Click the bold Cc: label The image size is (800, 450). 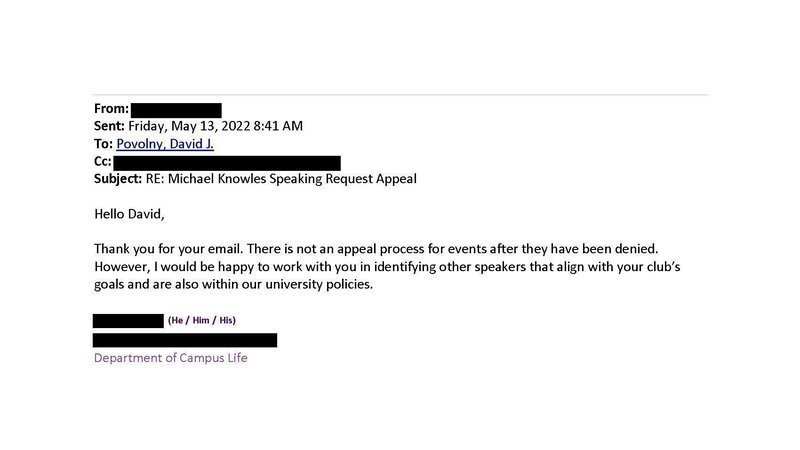[x=103, y=162]
